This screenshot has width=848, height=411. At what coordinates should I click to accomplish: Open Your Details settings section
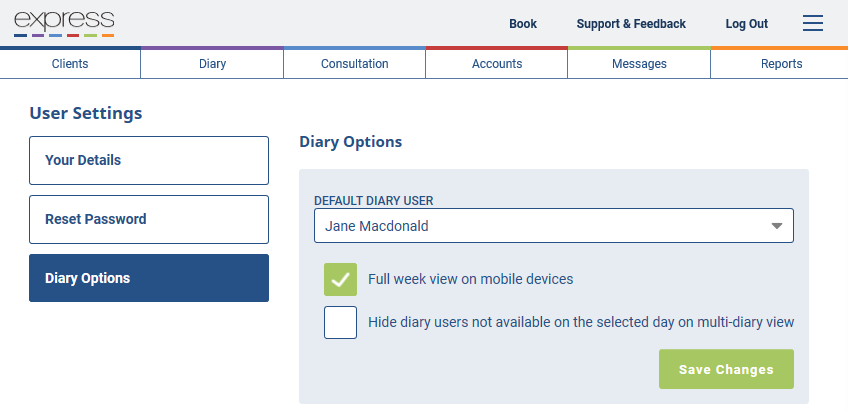tap(149, 160)
